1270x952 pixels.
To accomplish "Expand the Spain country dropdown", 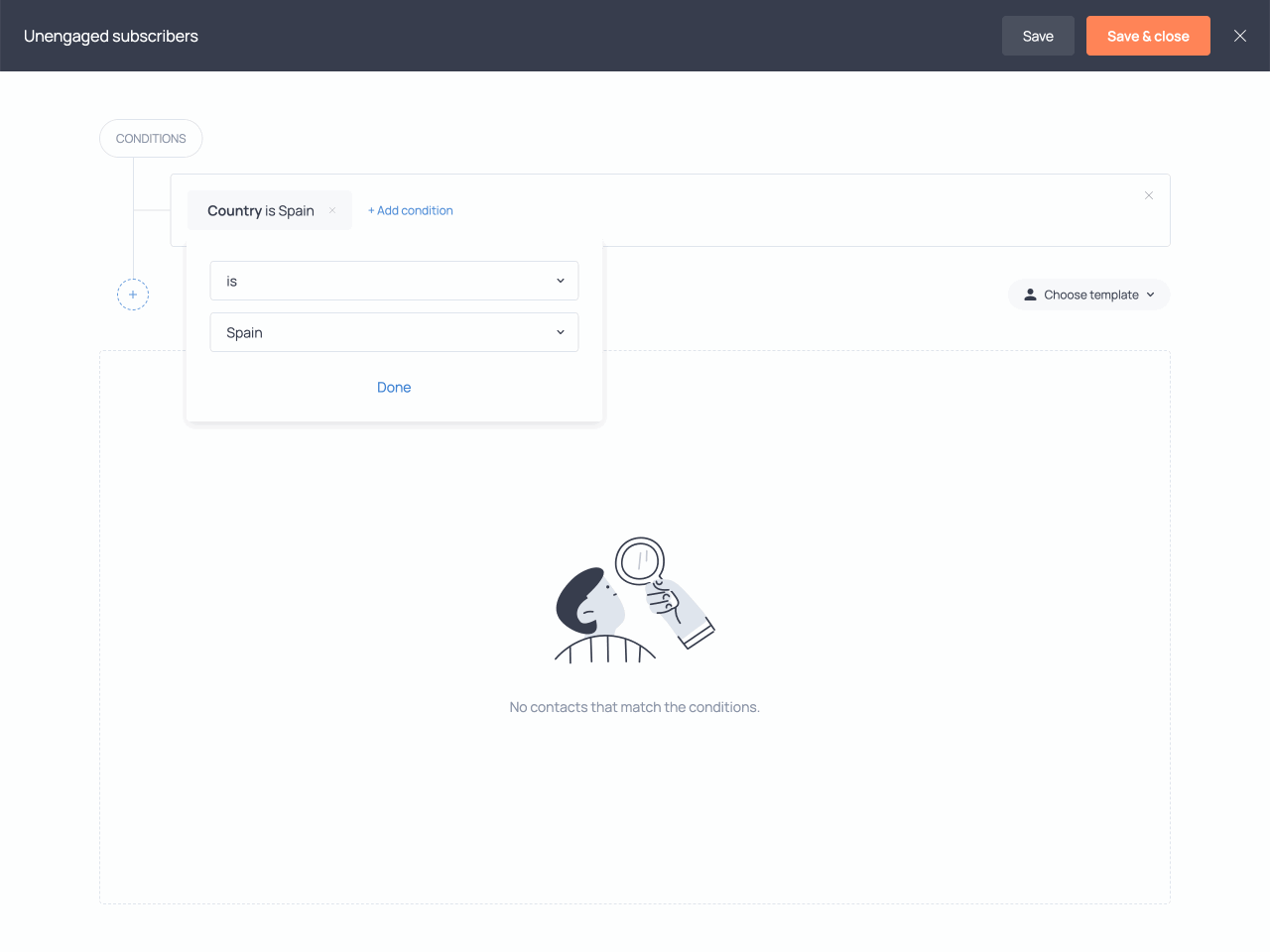I will 394,332.
